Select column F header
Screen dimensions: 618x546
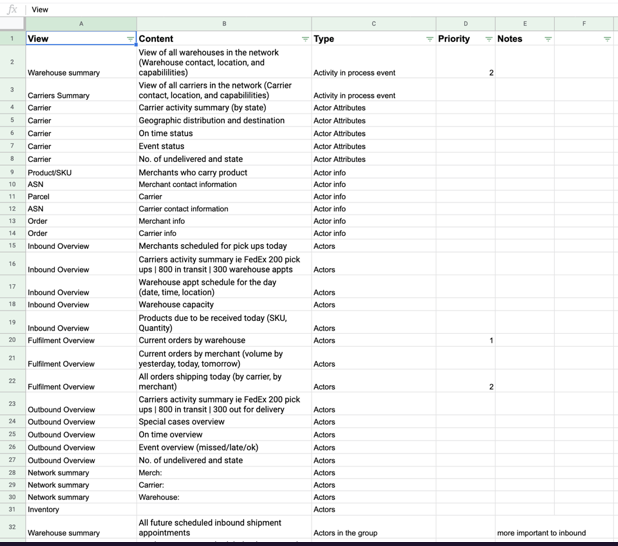pyautogui.click(x=584, y=24)
